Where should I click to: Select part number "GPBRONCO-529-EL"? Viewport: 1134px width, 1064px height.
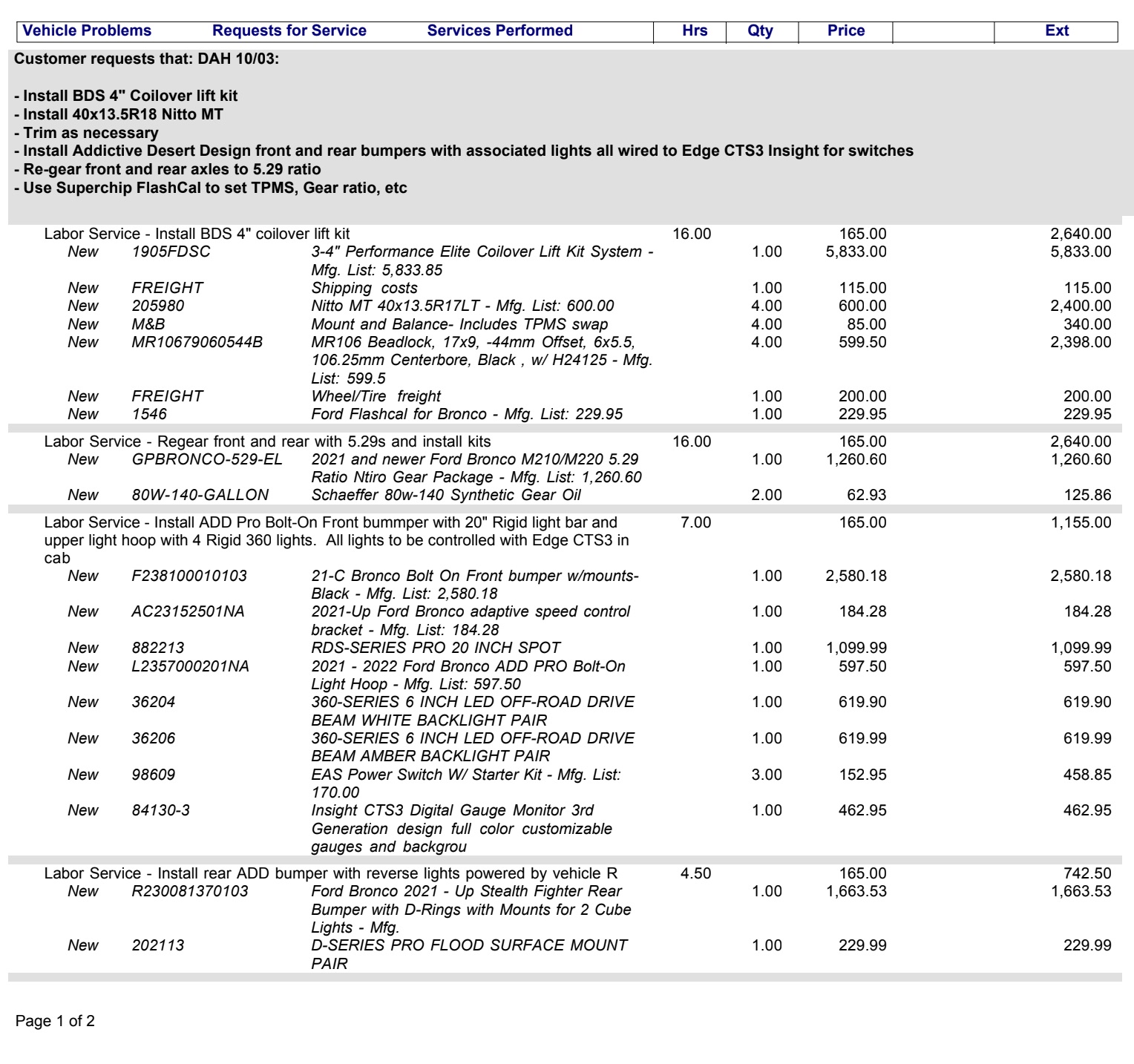pyautogui.click(x=207, y=460)
